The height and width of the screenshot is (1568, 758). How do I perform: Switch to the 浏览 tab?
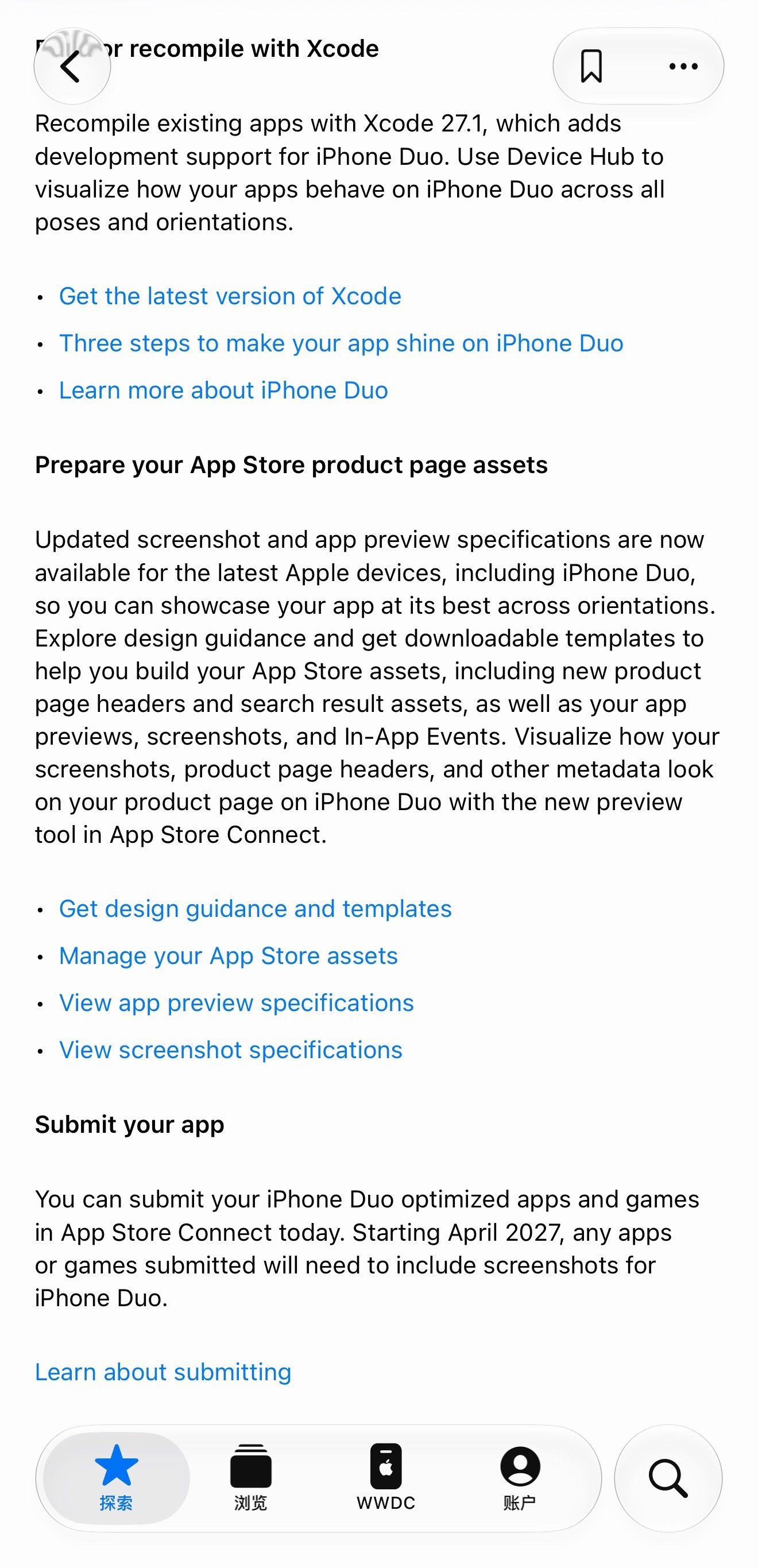pyautogui.click(x=250, y=1478)
